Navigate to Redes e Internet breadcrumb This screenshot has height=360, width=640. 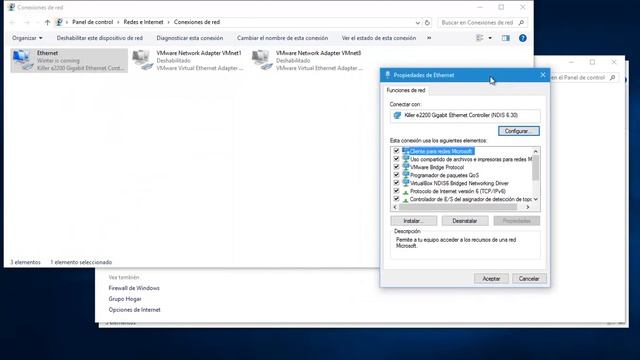tap(143, 22)
